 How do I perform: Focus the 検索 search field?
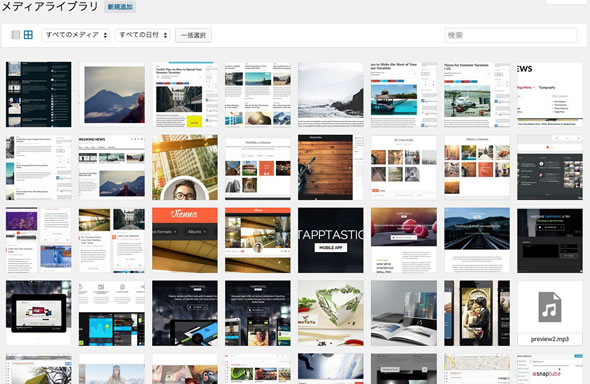pos(511,35)
